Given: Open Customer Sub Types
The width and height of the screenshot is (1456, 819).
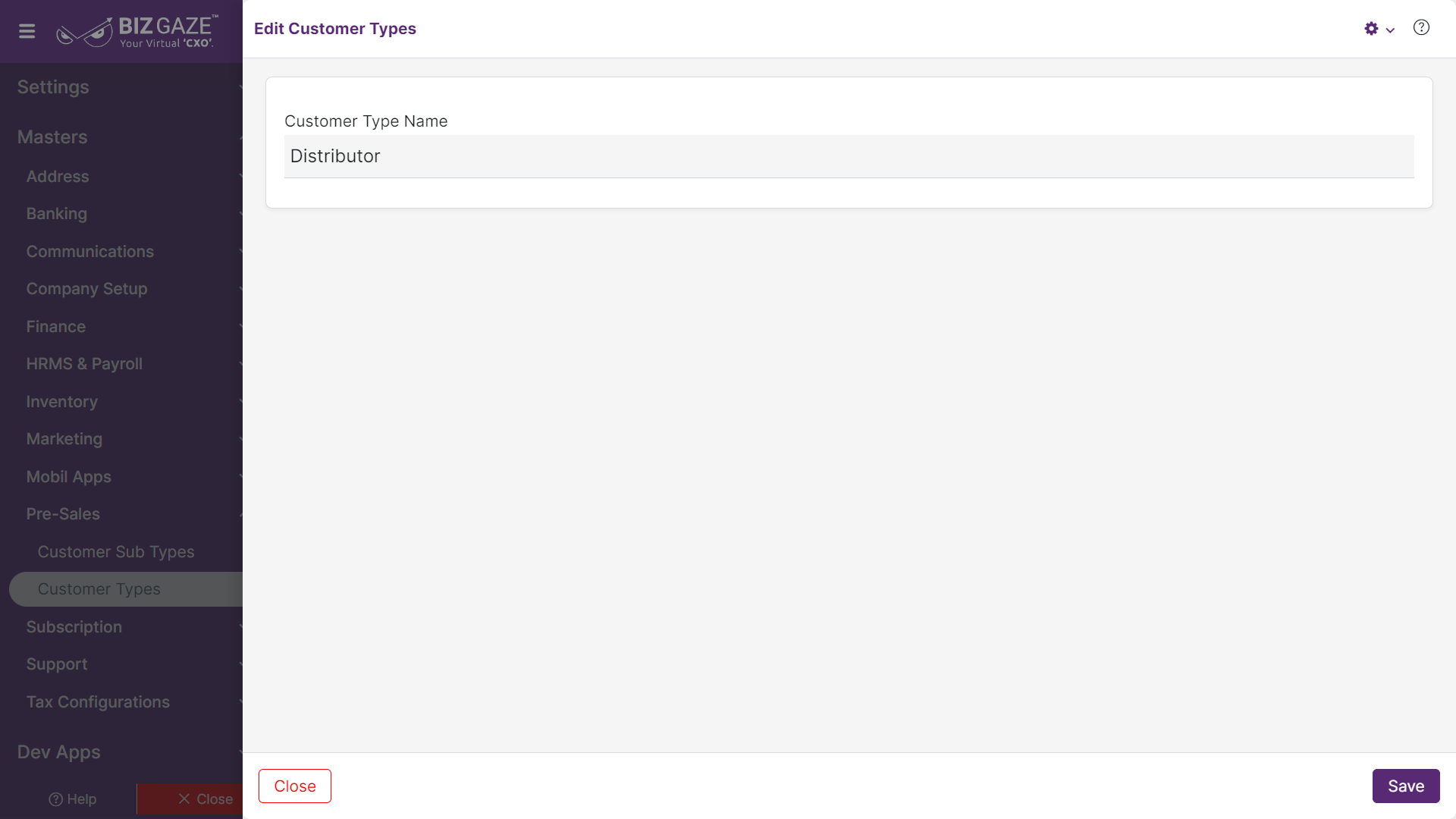Looking at the screenshot, I should tap(116, 552).
